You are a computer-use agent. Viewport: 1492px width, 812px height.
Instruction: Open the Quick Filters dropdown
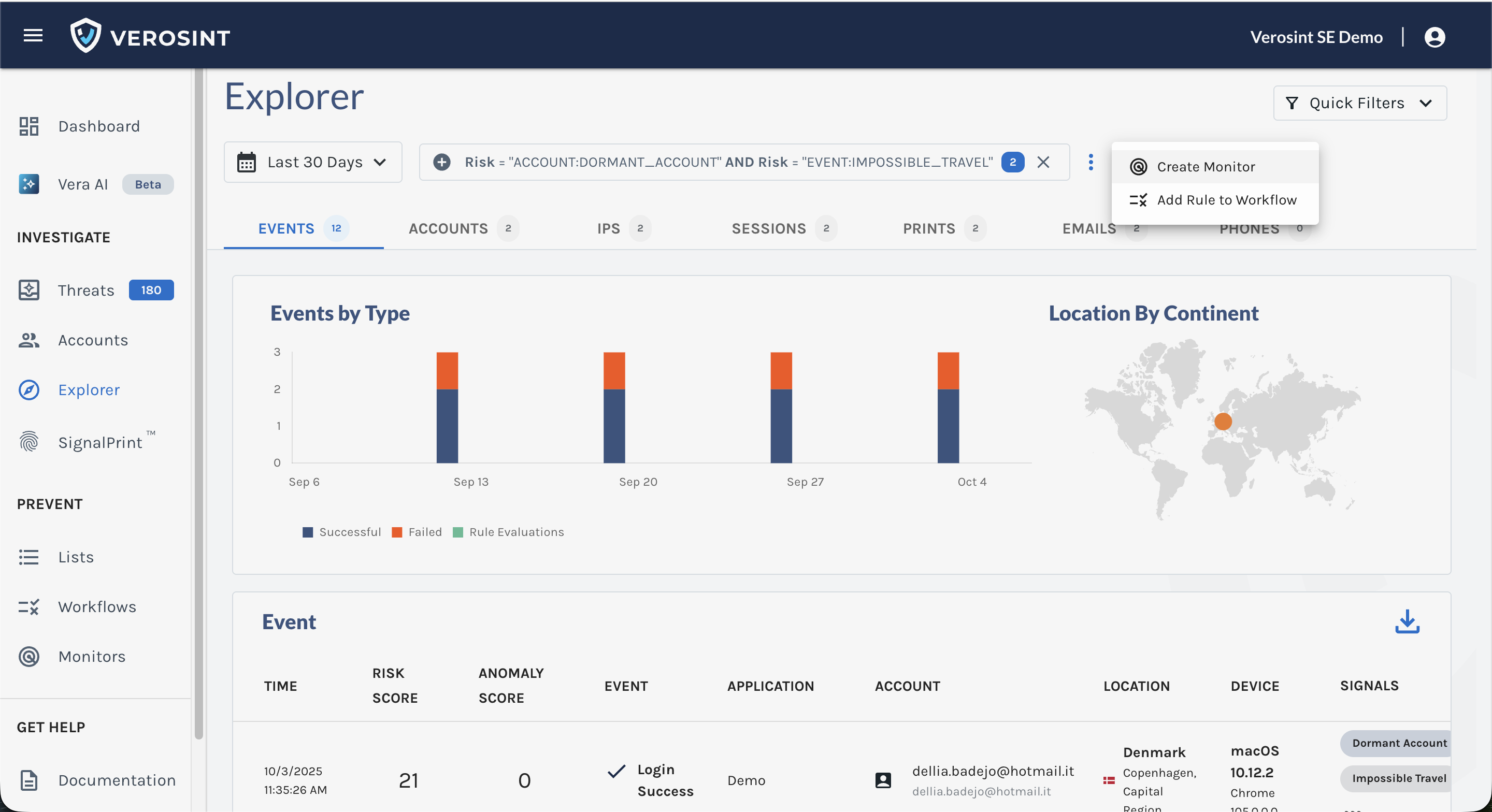[1359, 103]
